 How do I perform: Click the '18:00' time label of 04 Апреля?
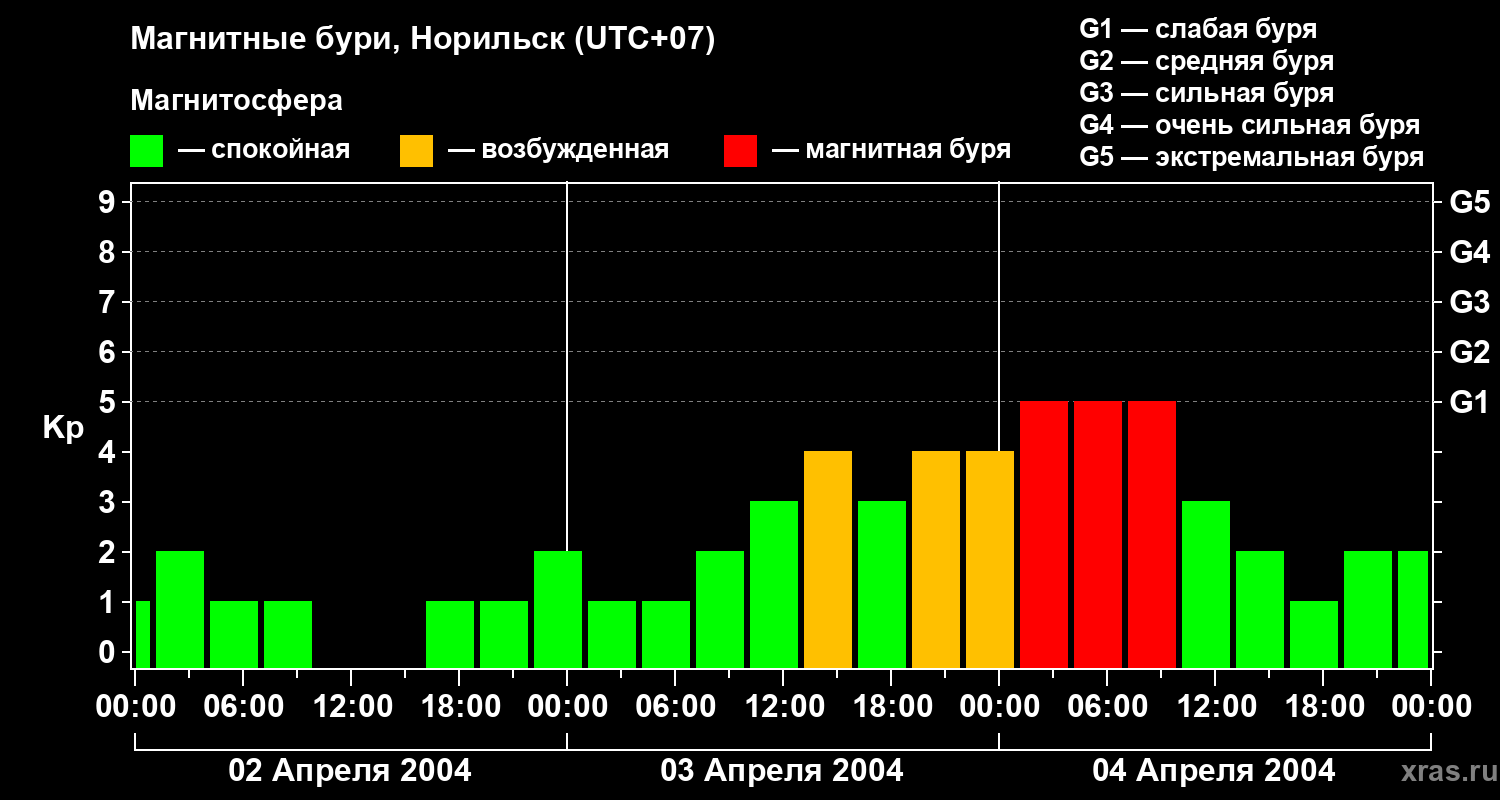click(1323, 707)
